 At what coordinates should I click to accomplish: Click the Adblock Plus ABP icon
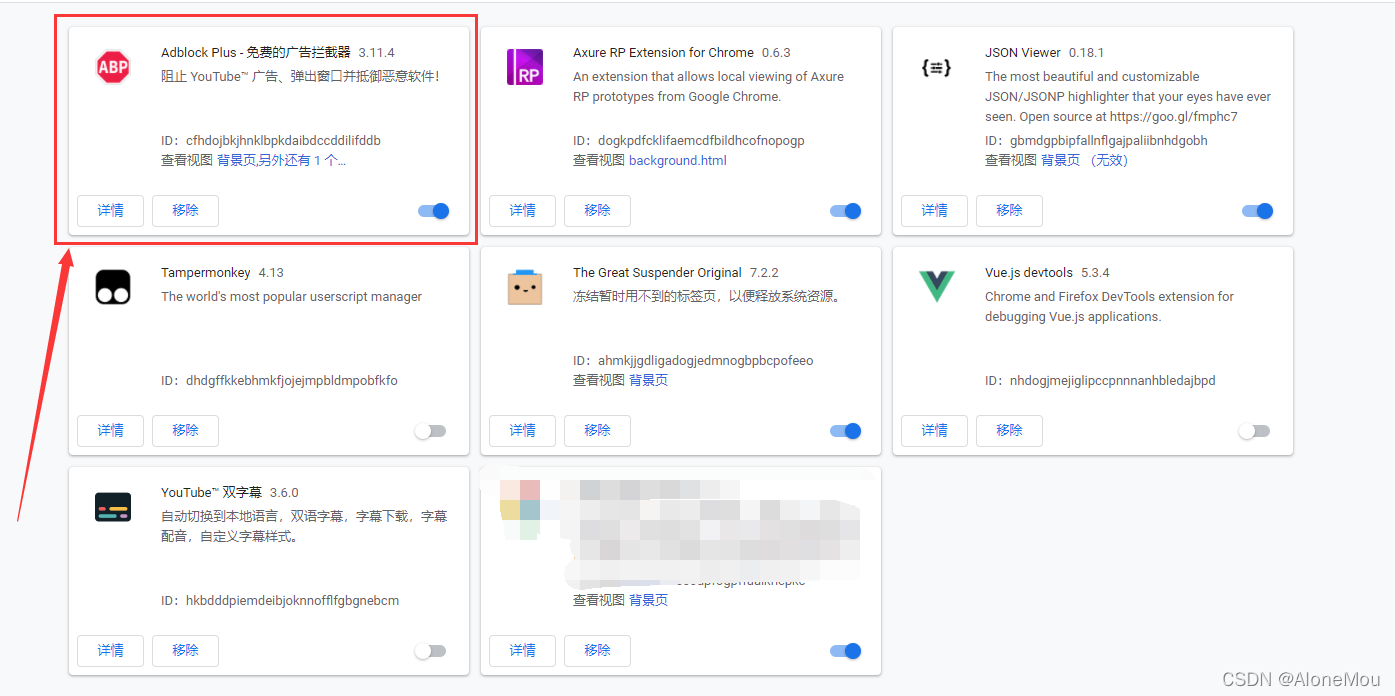tap(113, 68)
